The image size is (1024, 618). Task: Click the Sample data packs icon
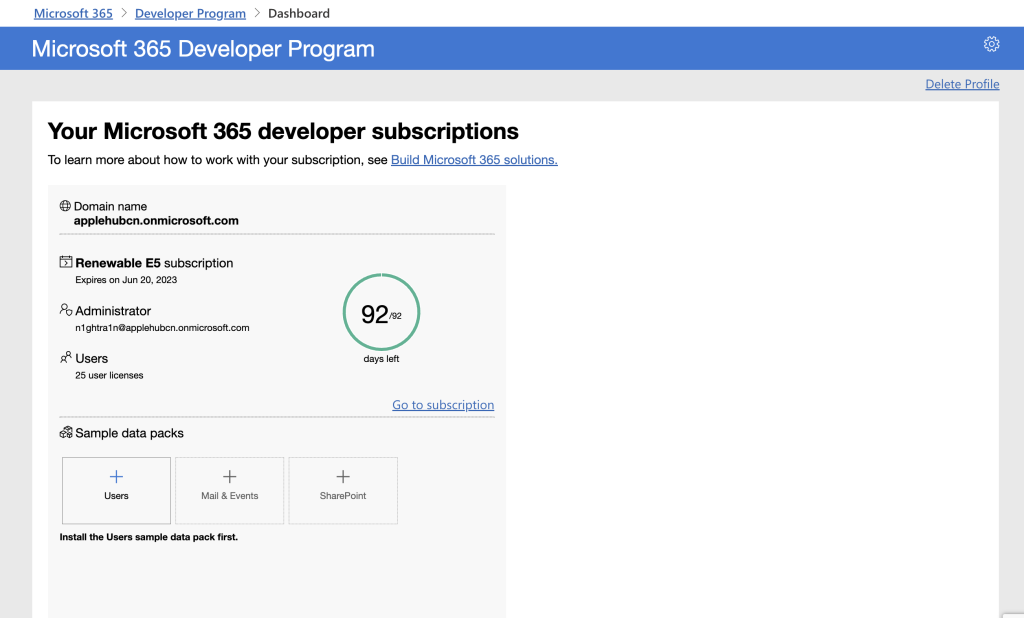click(66, 433)
